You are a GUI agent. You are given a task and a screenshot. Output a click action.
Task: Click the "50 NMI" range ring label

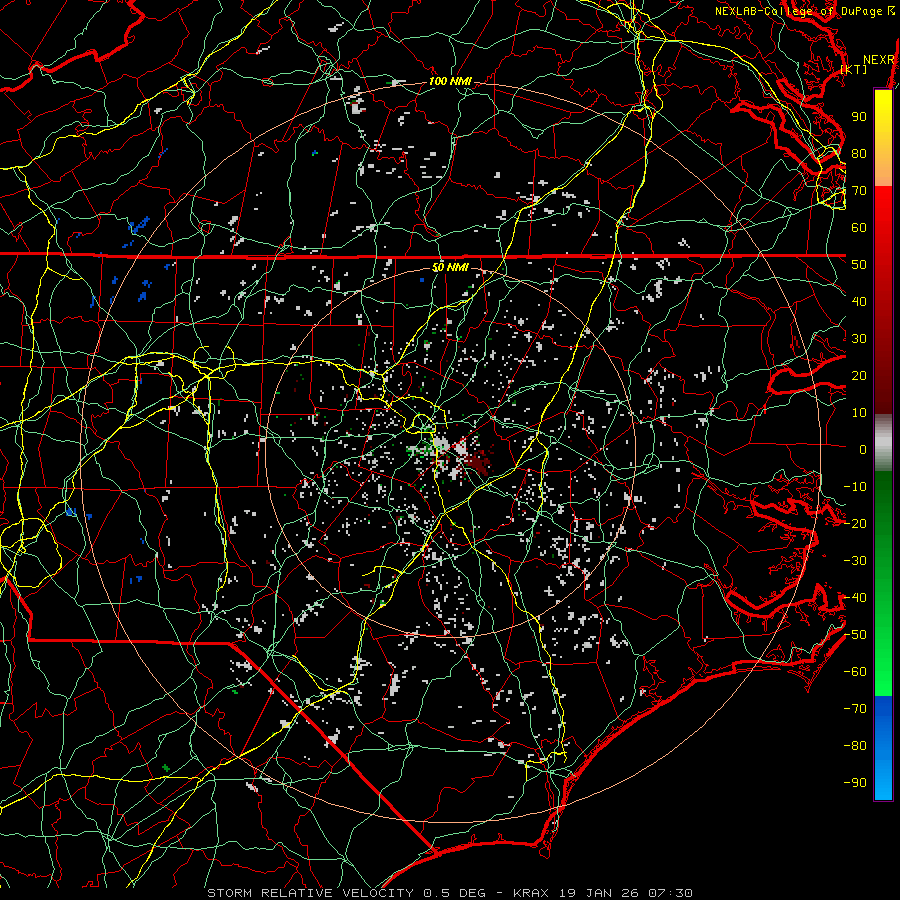pos(450,267)
